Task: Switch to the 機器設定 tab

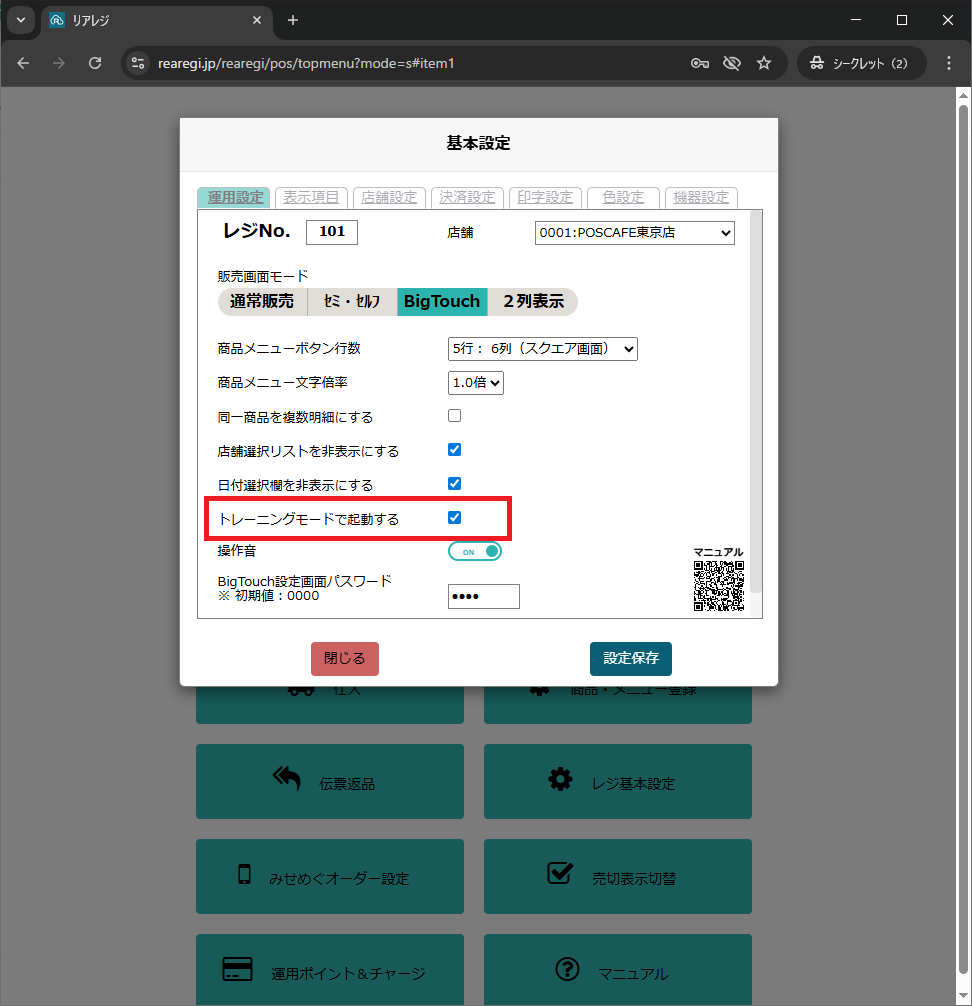Action: (701, 198)
